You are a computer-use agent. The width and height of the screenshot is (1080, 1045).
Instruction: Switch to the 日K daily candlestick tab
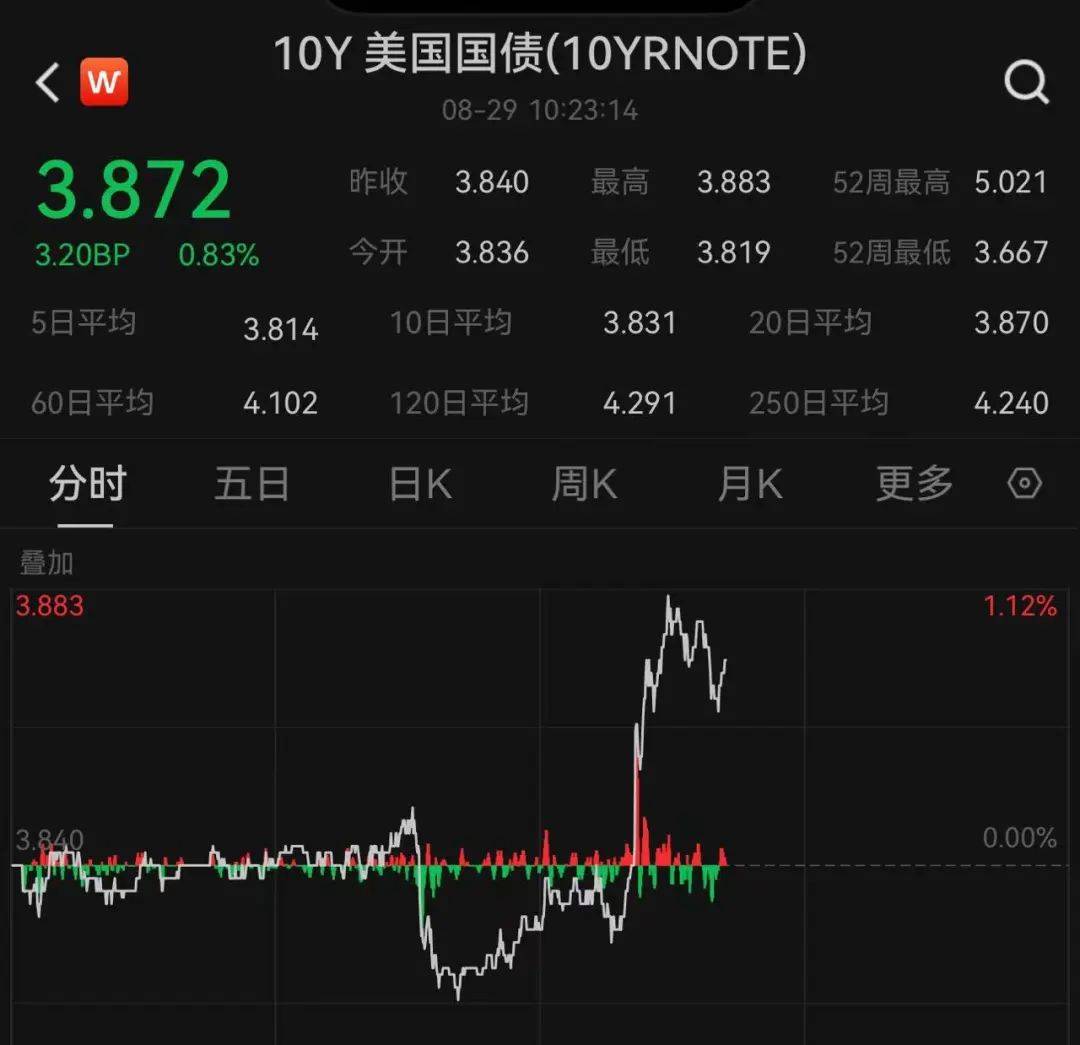pos(418,482)
